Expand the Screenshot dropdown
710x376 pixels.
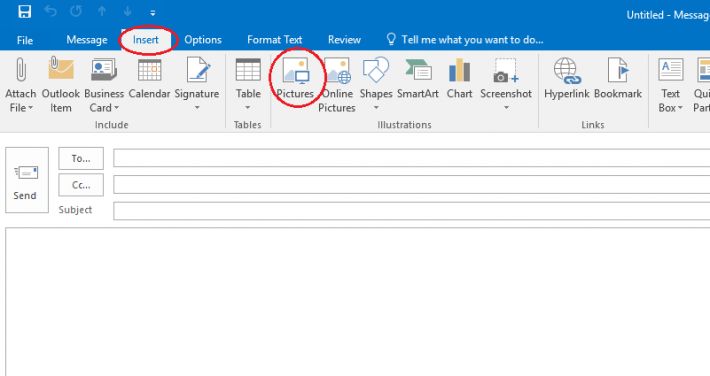(x=506, y=108)
